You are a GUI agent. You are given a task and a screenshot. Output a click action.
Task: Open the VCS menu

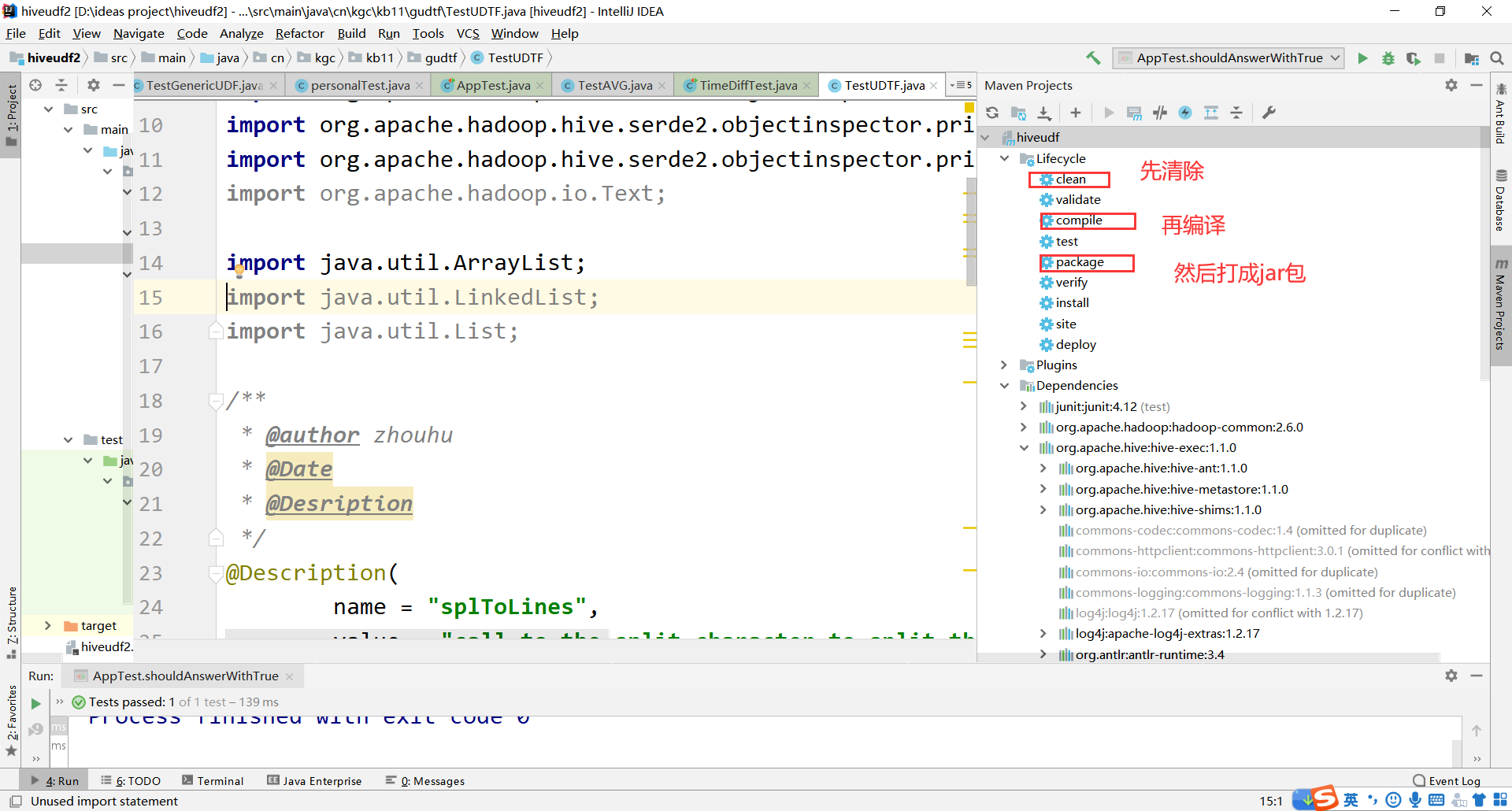tap(468, 33)
